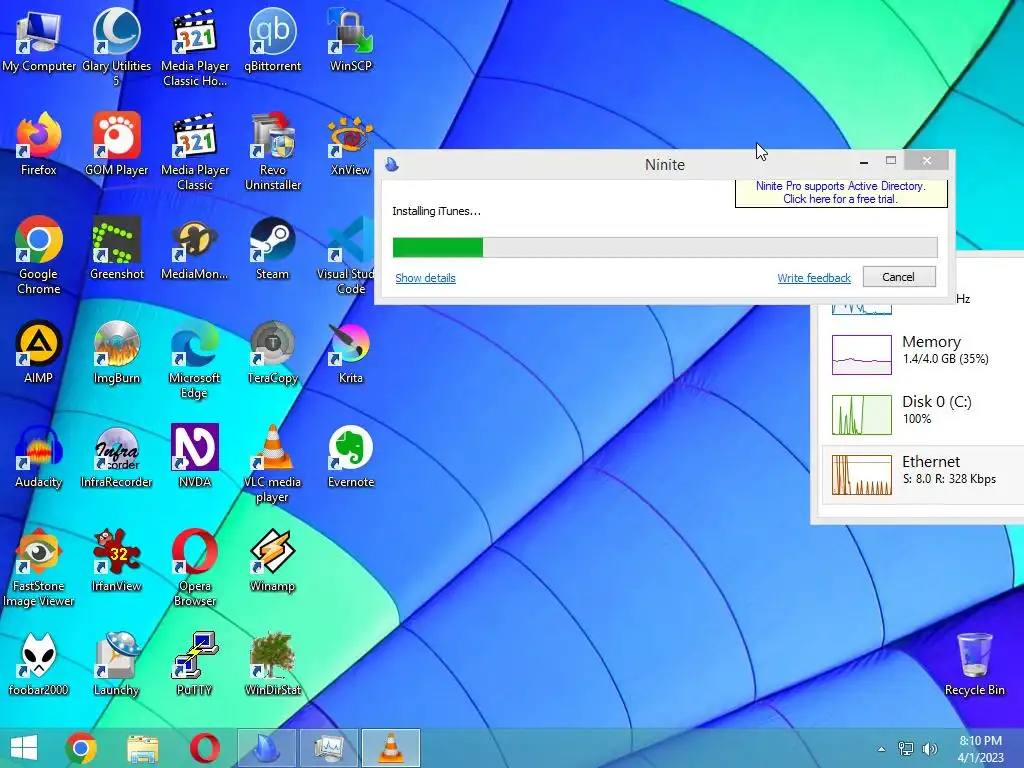Open Chrome from the taskbar

click(81, 748)
